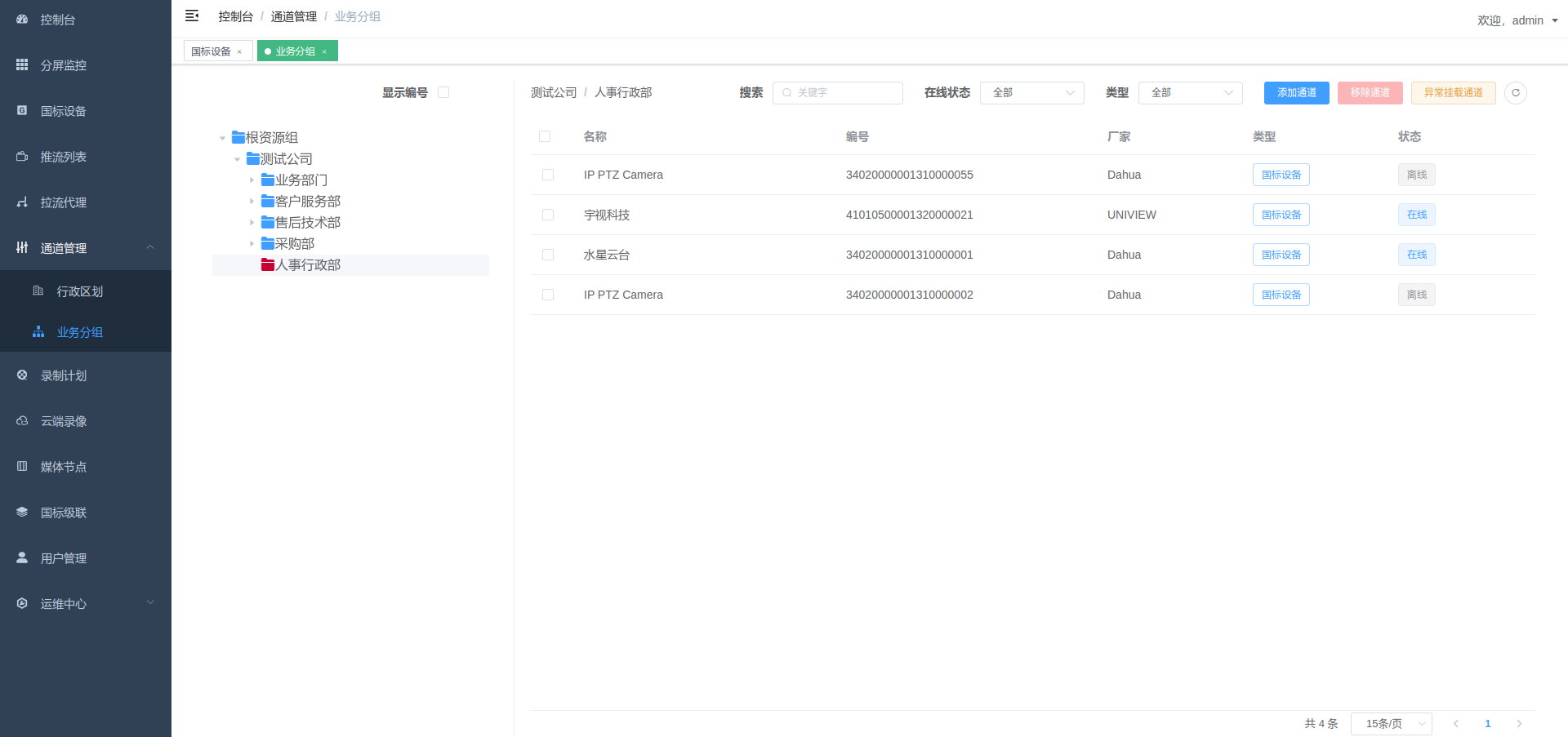1568x737 pixels.
Task: Click the 分屏监控 grid icon in sidebar
Action: click(22, 64)
